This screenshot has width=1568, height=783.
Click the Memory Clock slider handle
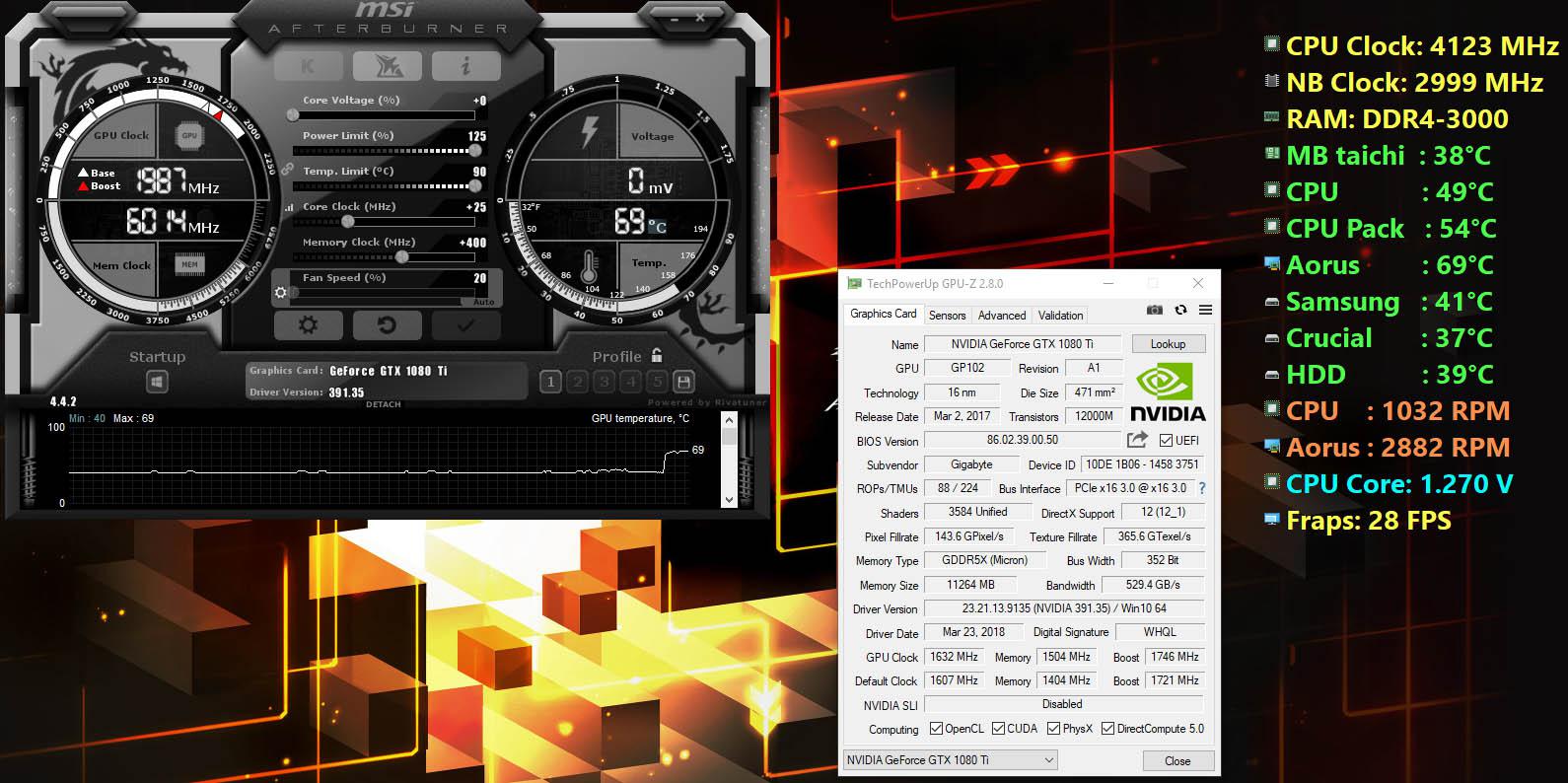(x=402, y=257)
